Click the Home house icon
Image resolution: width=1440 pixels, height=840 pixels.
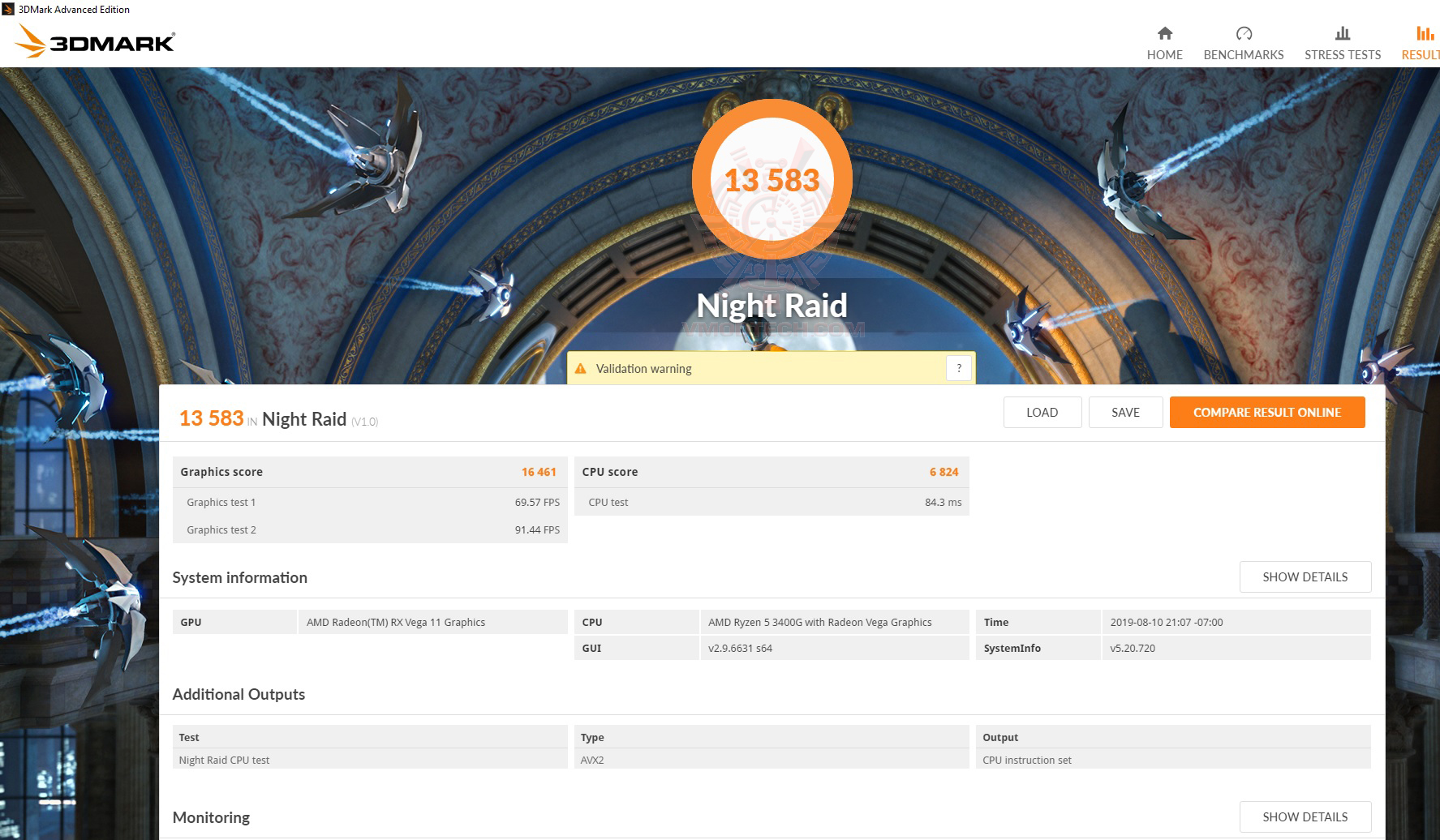(1164, 33)
